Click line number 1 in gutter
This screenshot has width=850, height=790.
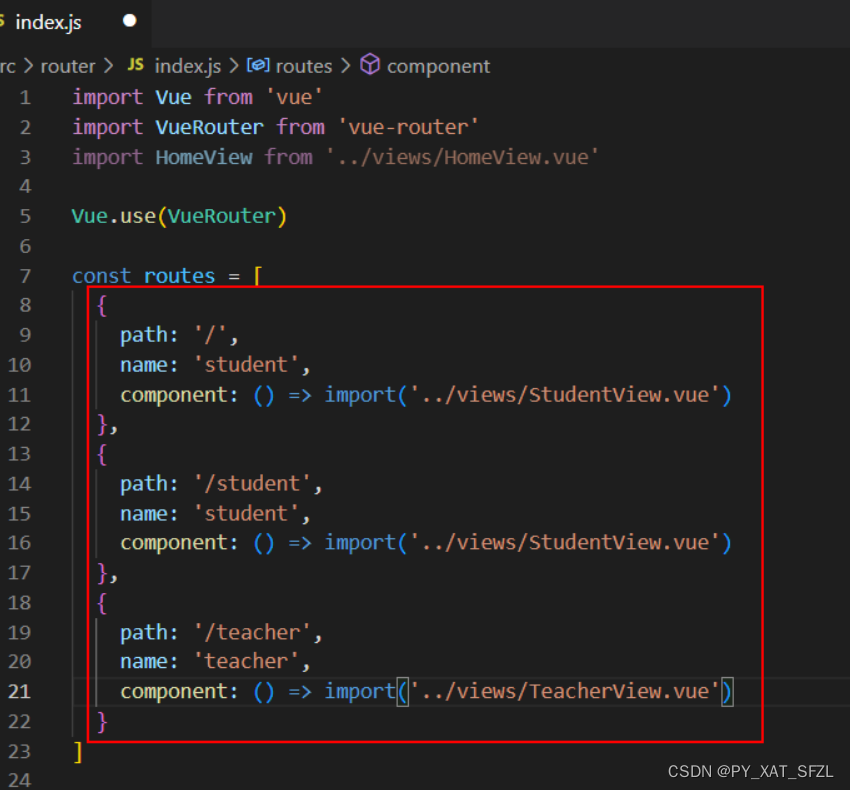pos(25,98)
